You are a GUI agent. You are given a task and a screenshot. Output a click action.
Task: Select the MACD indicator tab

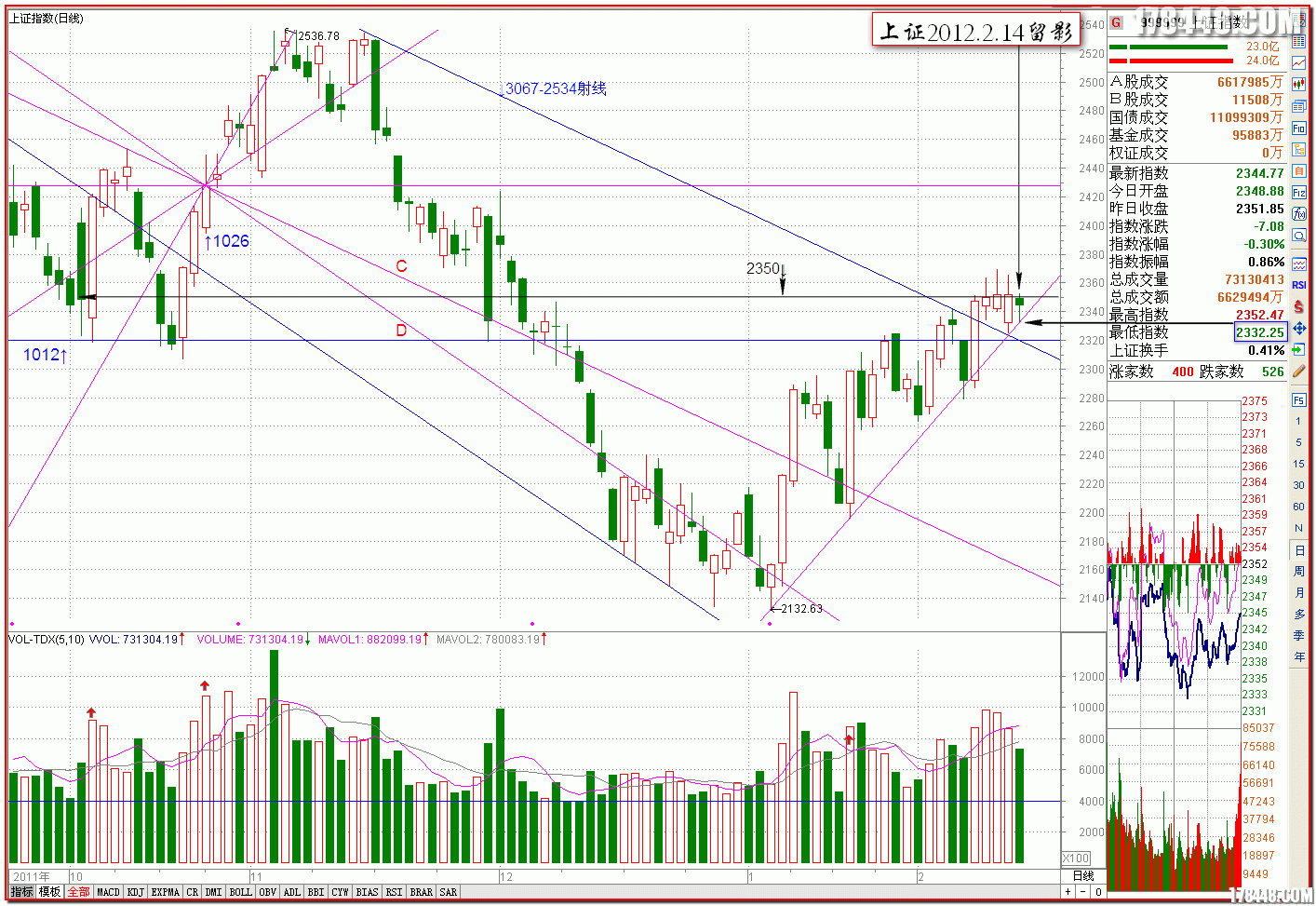[x=108, y=892]
